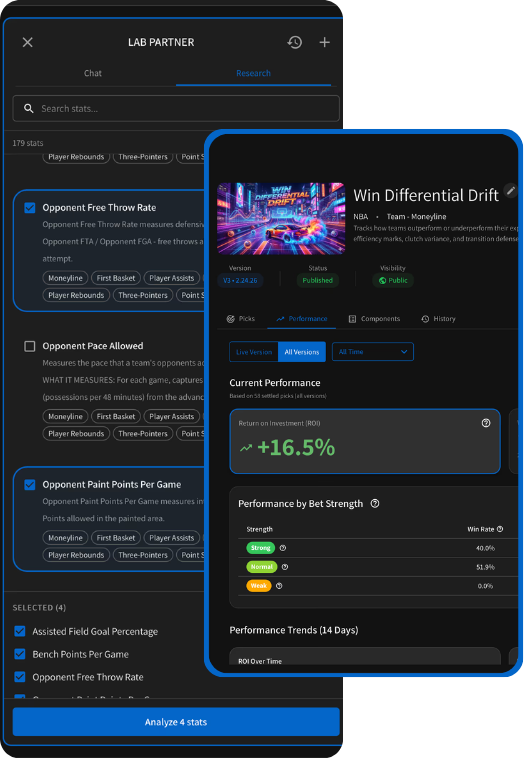This screenshot has width=524, height=759.
Task: Click the globe icon in Public badge
Action: tap(382, 280)
